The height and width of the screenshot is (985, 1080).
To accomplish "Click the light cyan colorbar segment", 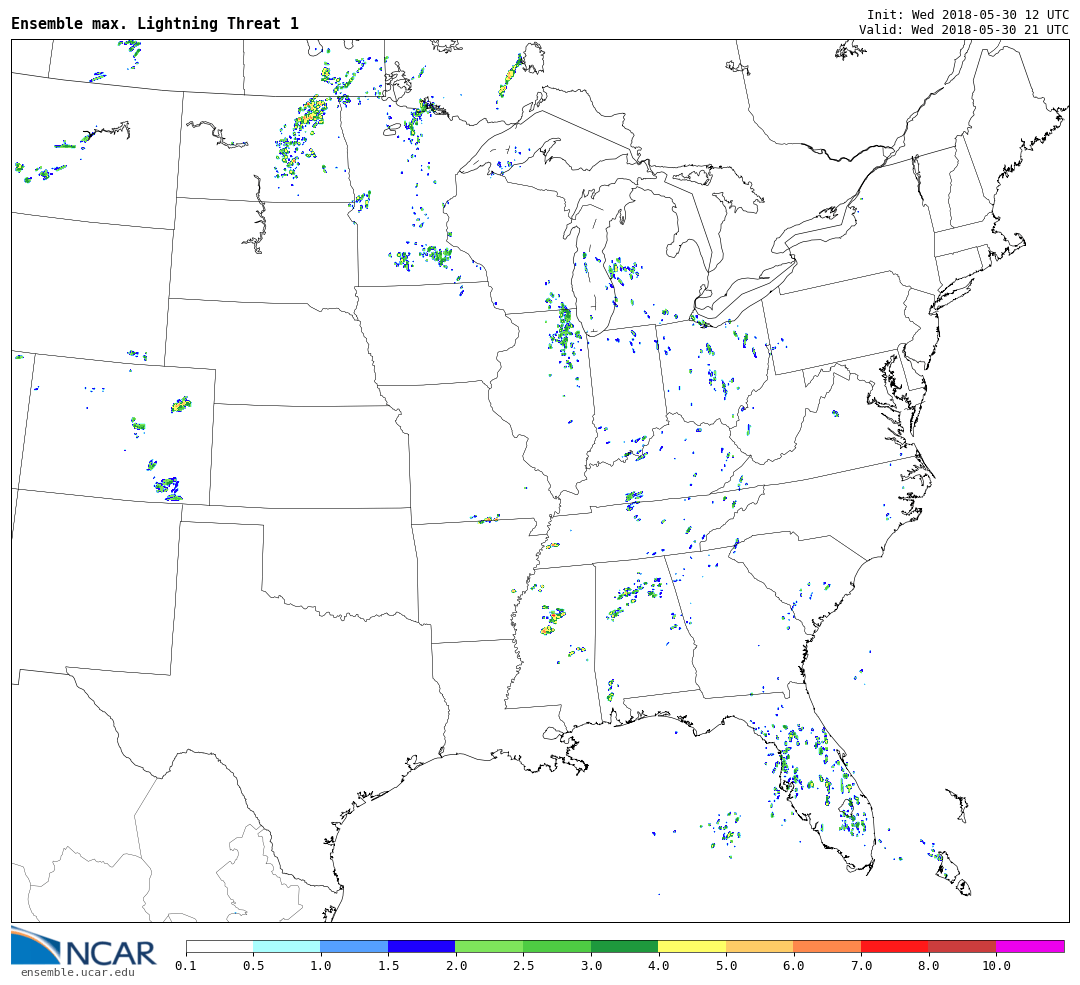I will pos(287,946).
